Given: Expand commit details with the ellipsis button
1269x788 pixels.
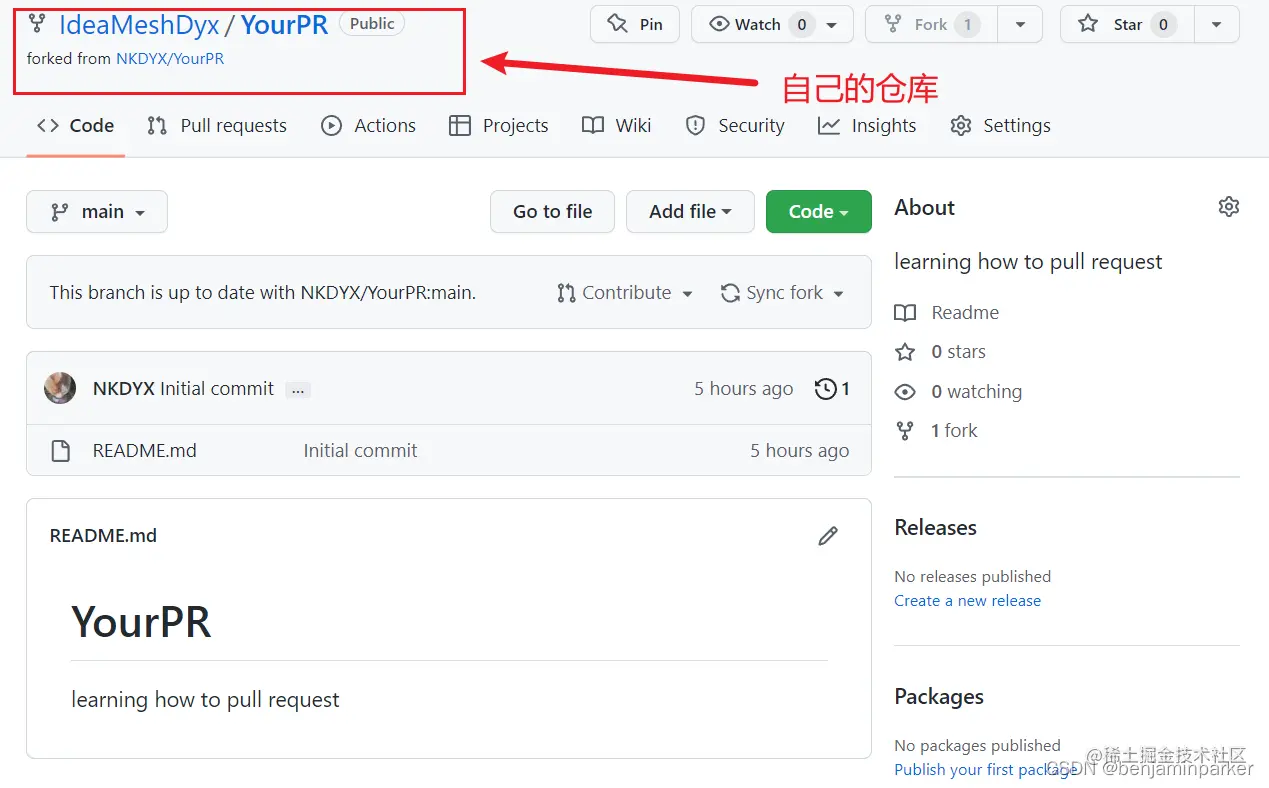Looking at the screenshot, I should pyautogui.click(x=298, y=391).
